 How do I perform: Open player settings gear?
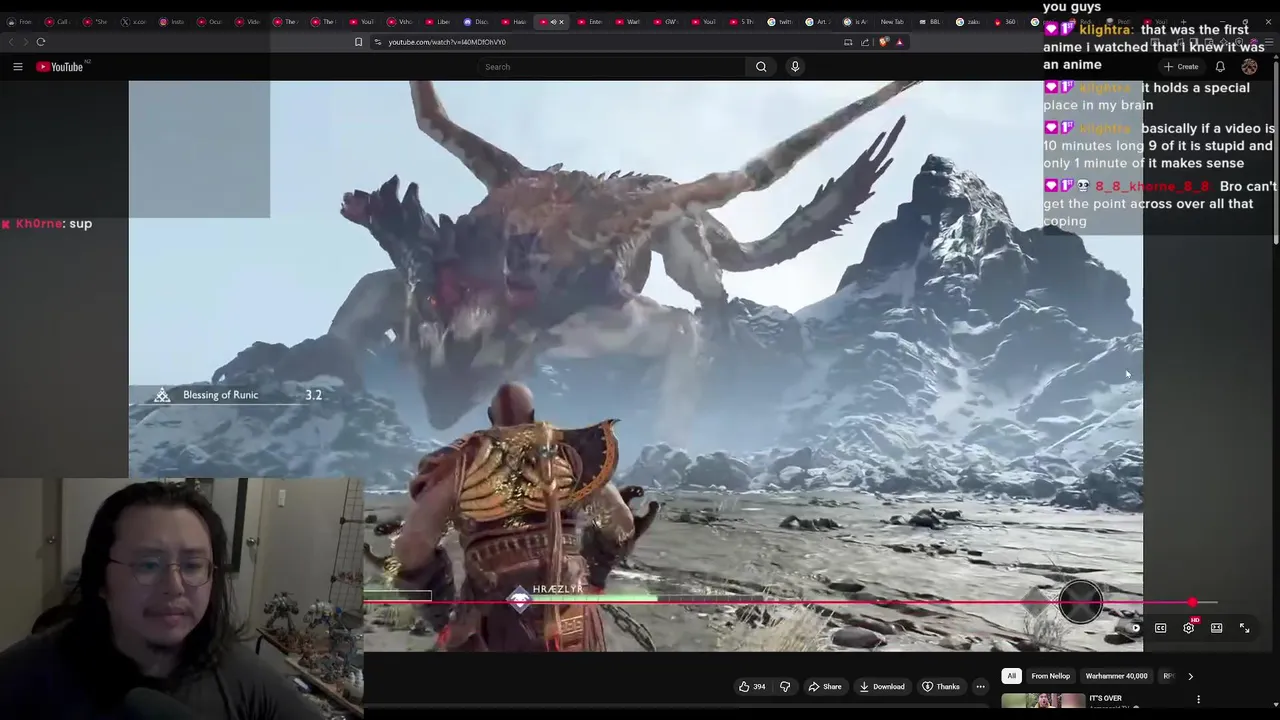click(x=1189, y=628)
